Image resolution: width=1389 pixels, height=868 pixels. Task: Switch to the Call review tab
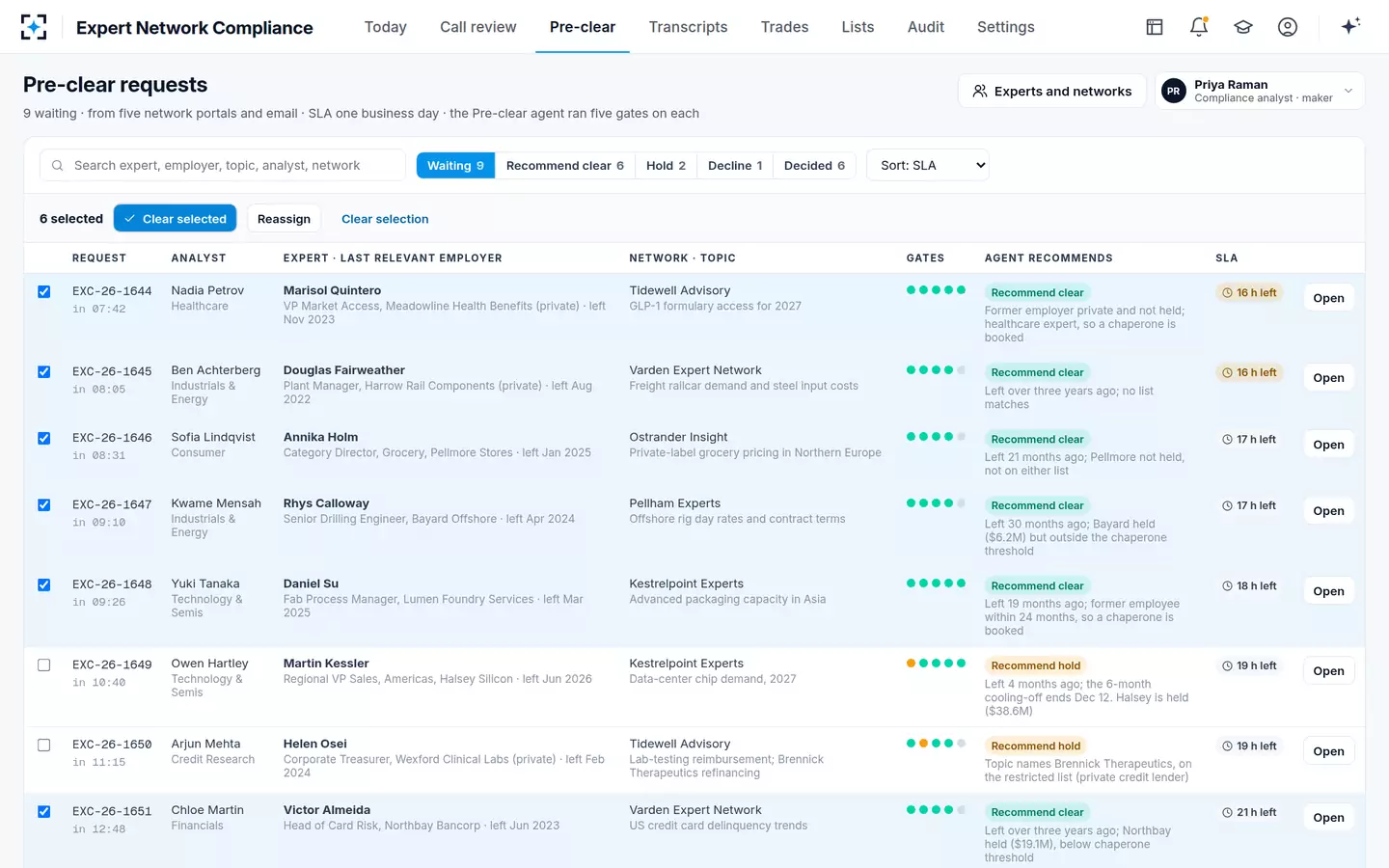click(478, 27)
